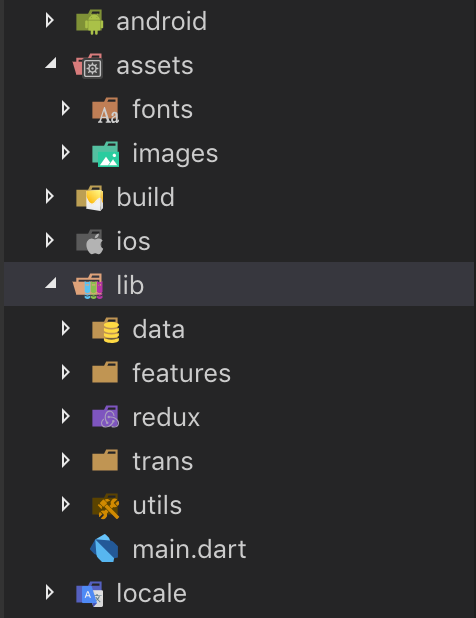Click the green images folder icon

click(105, 154)
